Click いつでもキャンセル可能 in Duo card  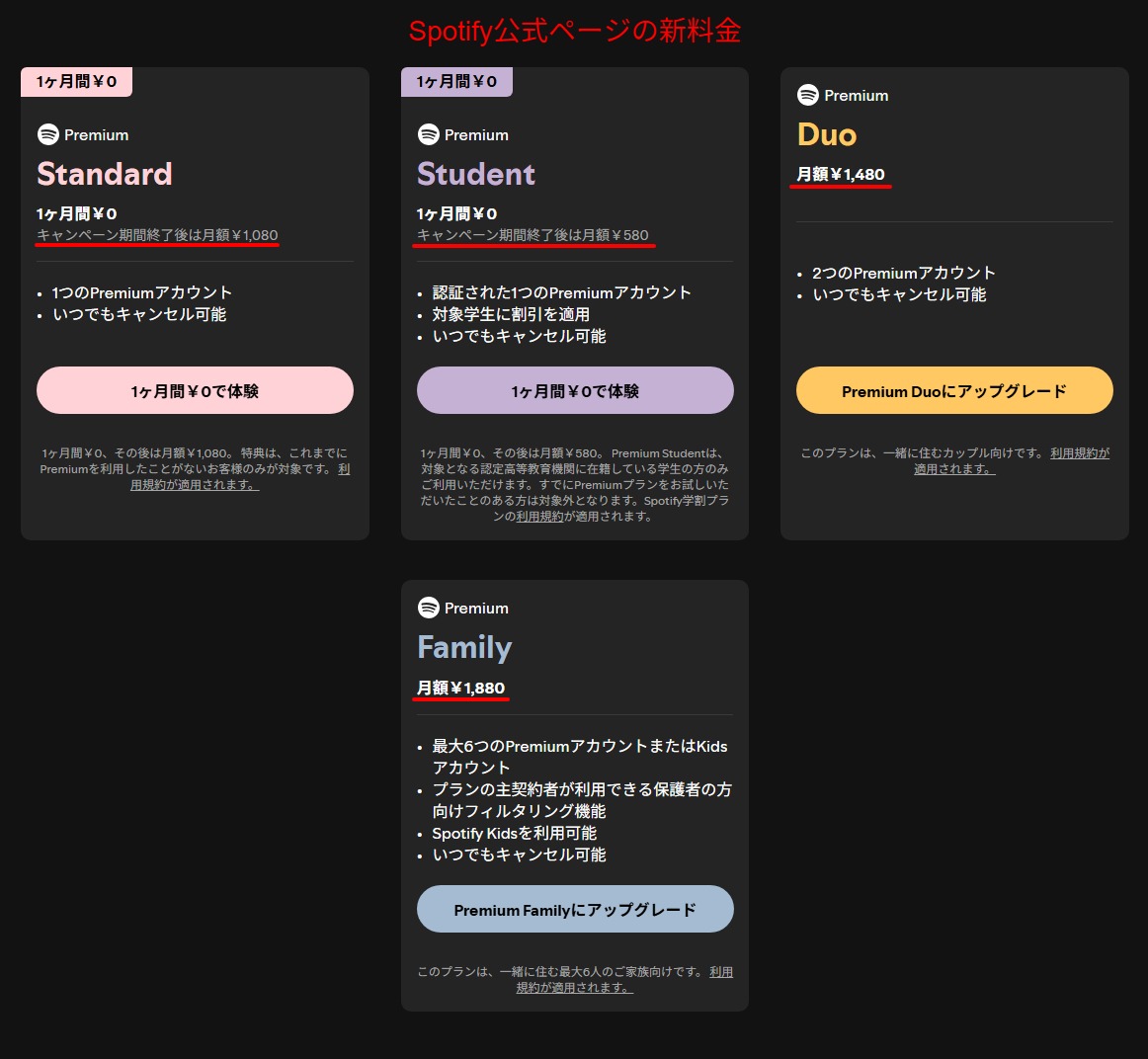[x=899, y=295]
